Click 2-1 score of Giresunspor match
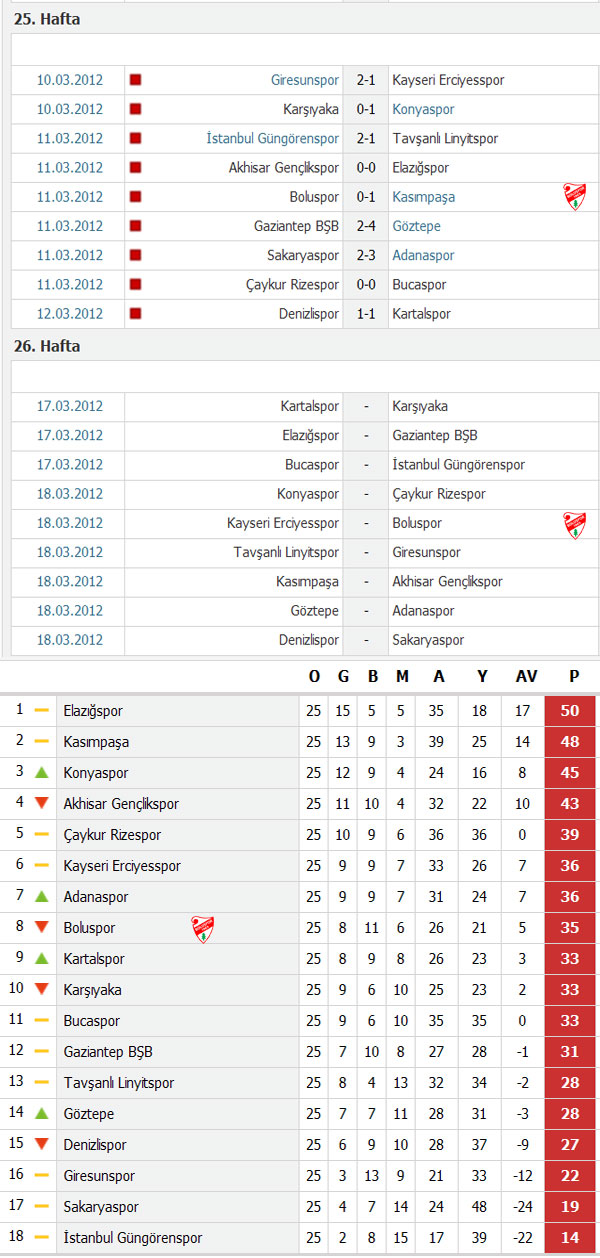Viewport: 600px width, 1258px height. click(366, 80)
